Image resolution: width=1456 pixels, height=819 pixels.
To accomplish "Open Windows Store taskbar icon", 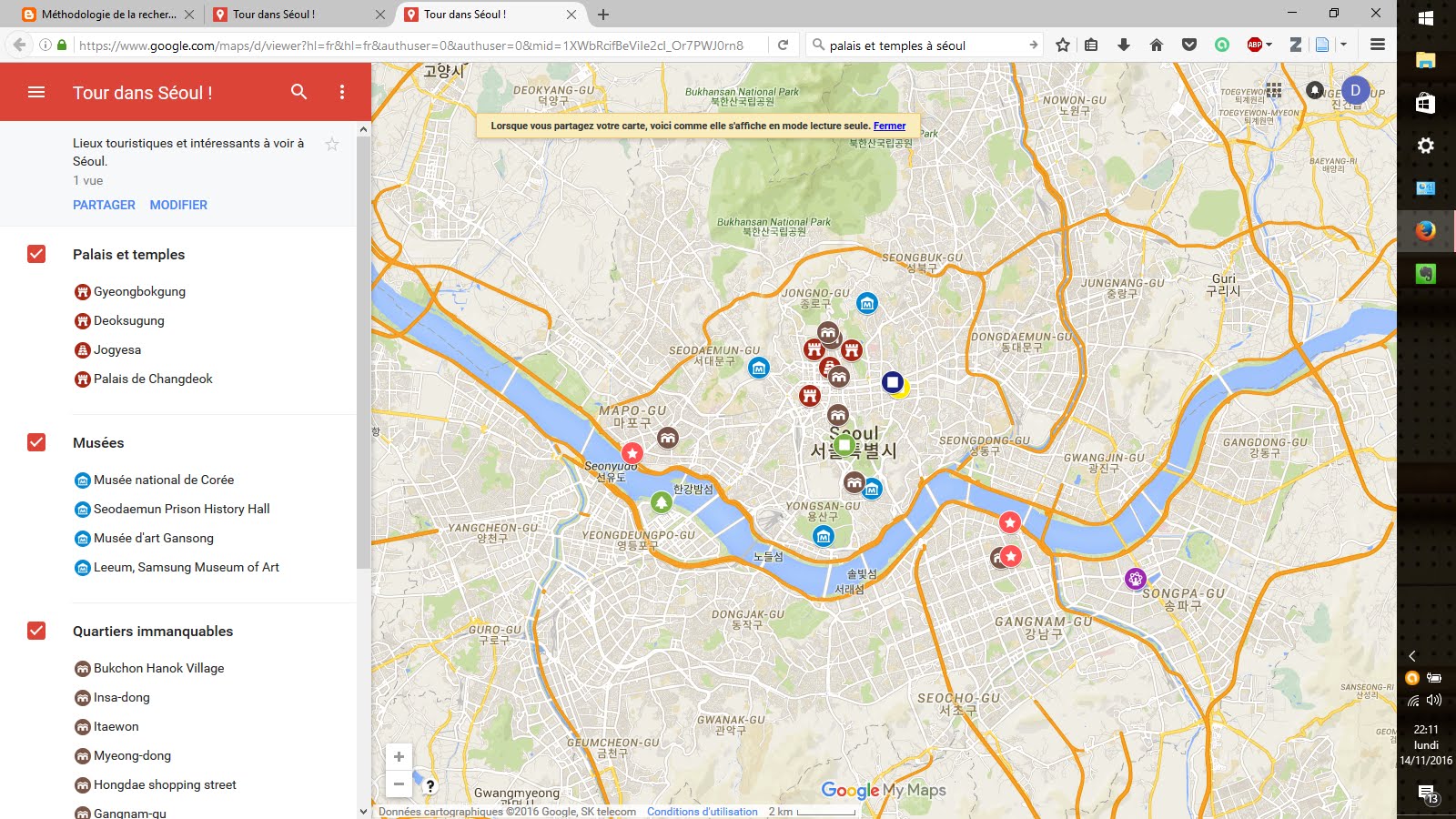I will click(1426, 103).
